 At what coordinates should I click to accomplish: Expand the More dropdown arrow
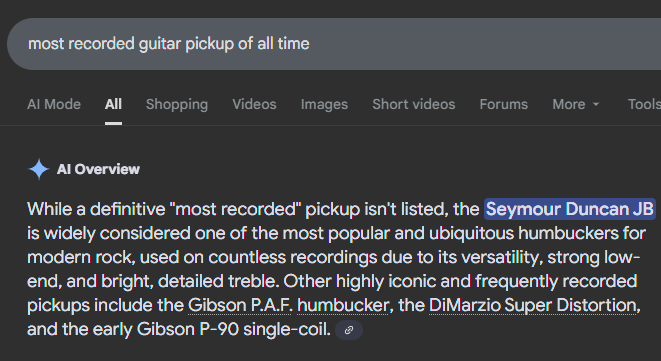(x=596, y=104)
